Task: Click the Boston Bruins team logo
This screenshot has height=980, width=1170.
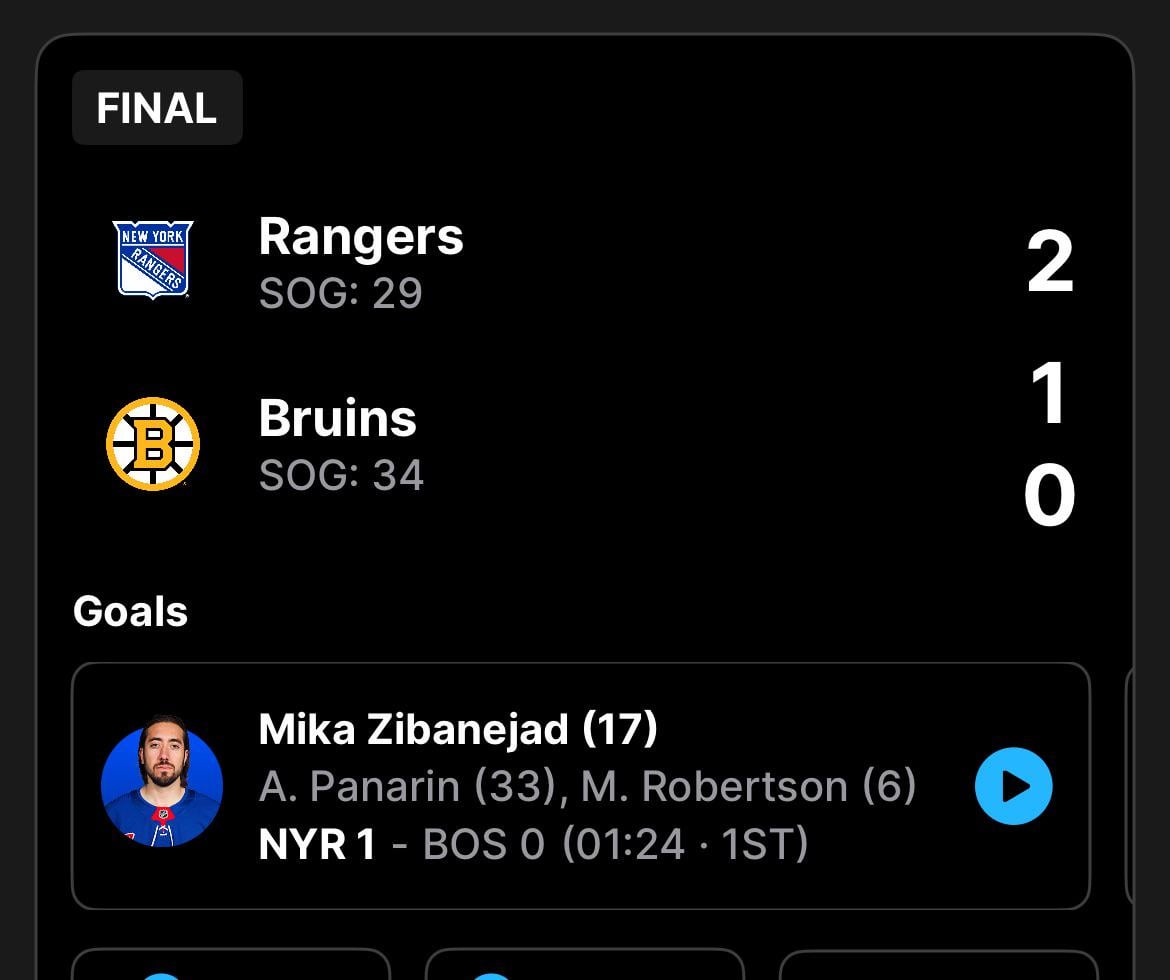Action: tap(153, 444)
